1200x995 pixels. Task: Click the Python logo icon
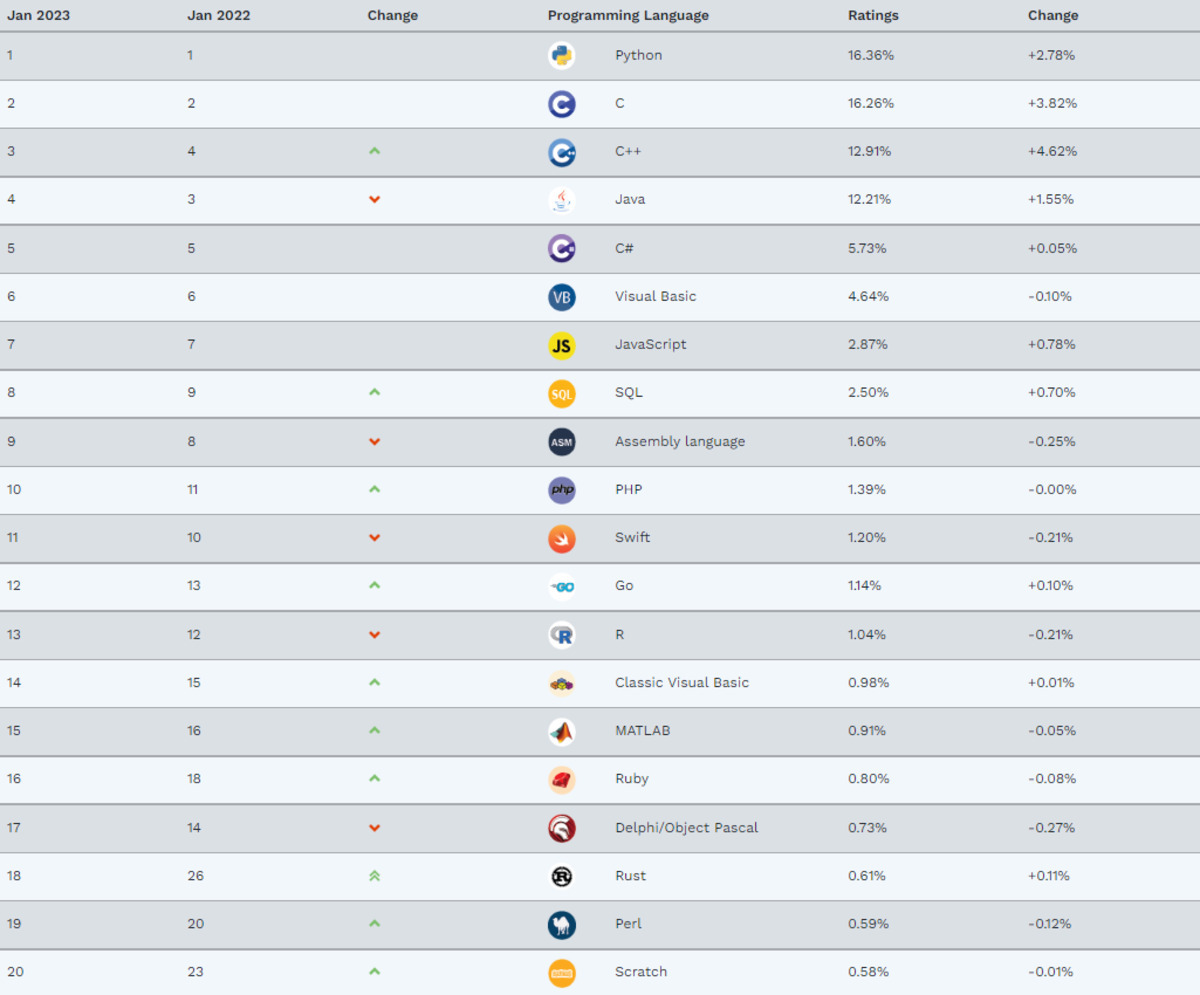tap(562, 55)
